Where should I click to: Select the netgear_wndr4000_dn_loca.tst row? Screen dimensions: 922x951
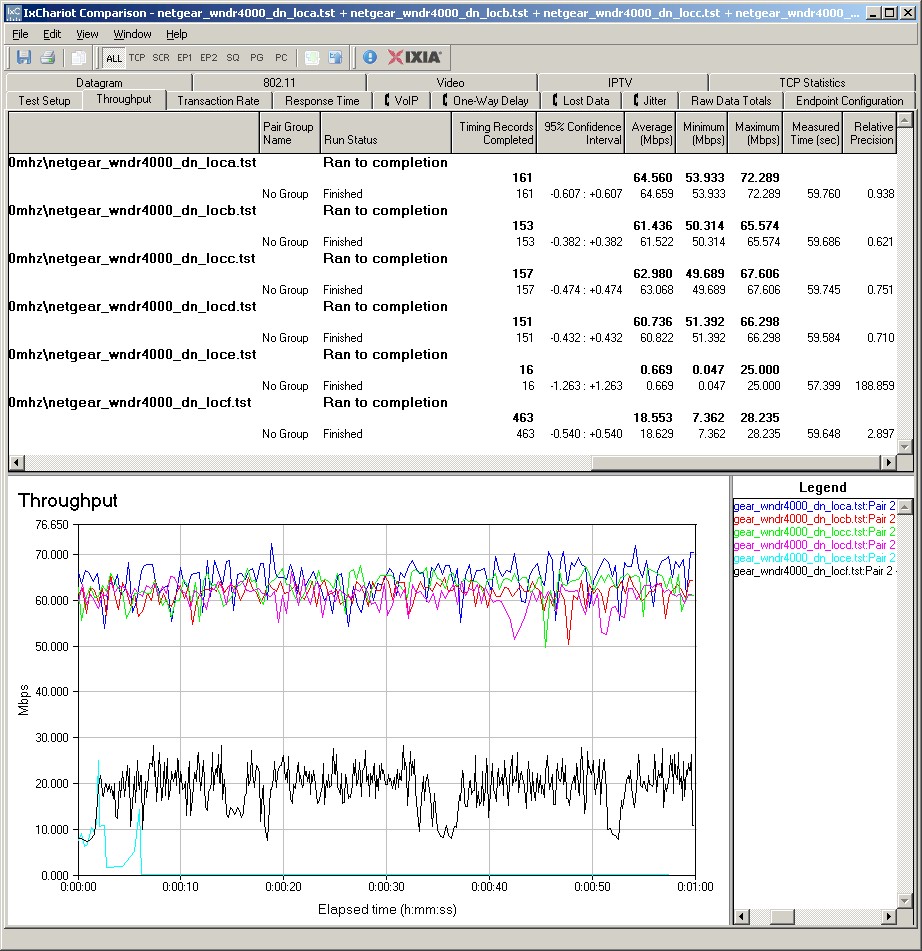click(x=452, y=163)
